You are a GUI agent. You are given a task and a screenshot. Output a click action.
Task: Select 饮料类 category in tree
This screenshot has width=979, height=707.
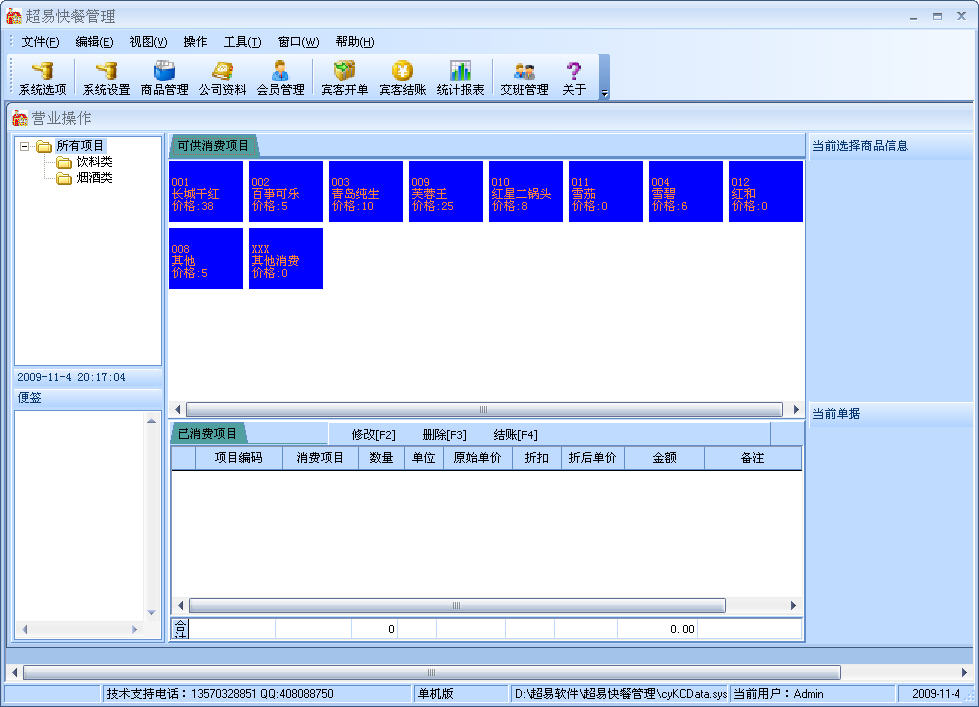pos(94,162)
